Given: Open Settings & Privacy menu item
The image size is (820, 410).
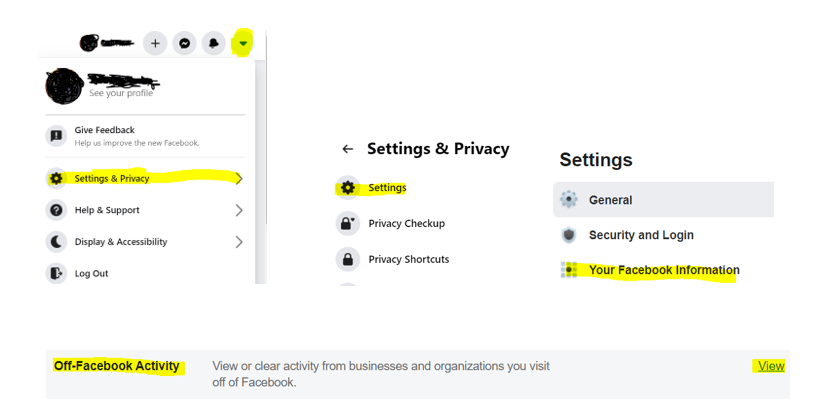Looking at the screenshot, I should click(x=112, y=178).
